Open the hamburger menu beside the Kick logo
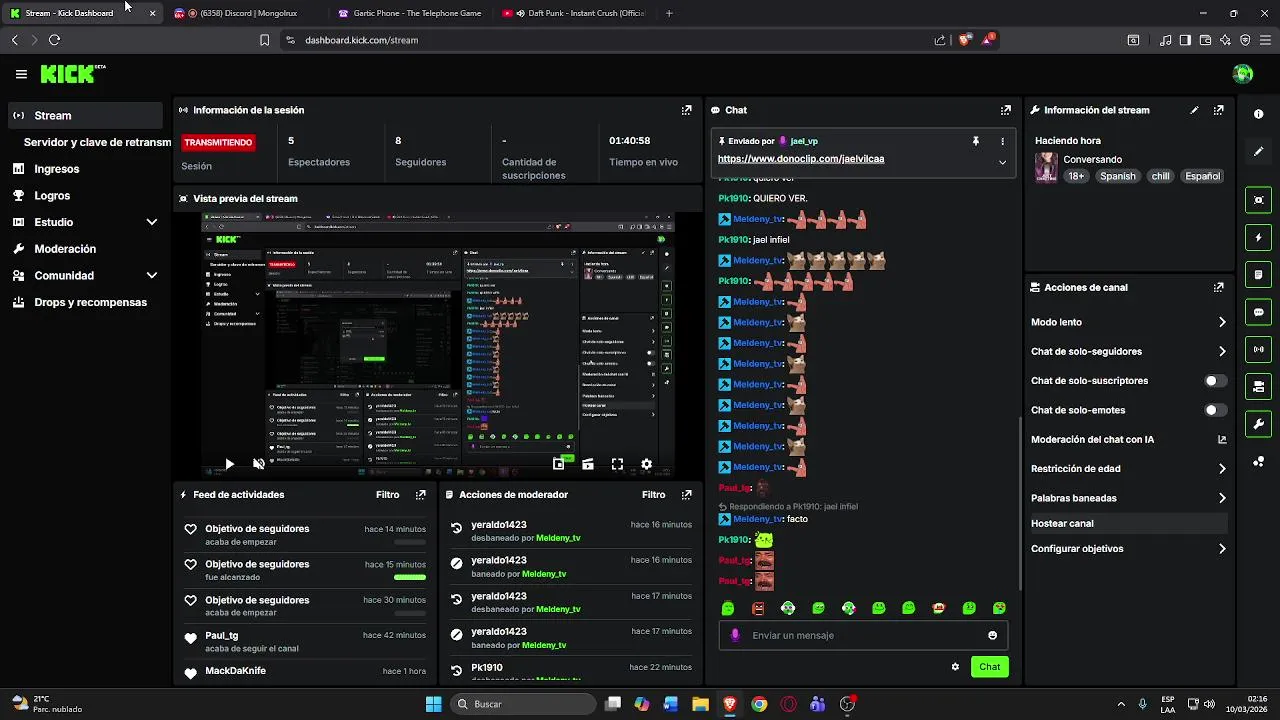The width and height of the screenshot is (1280, 720). coord(21,74)
